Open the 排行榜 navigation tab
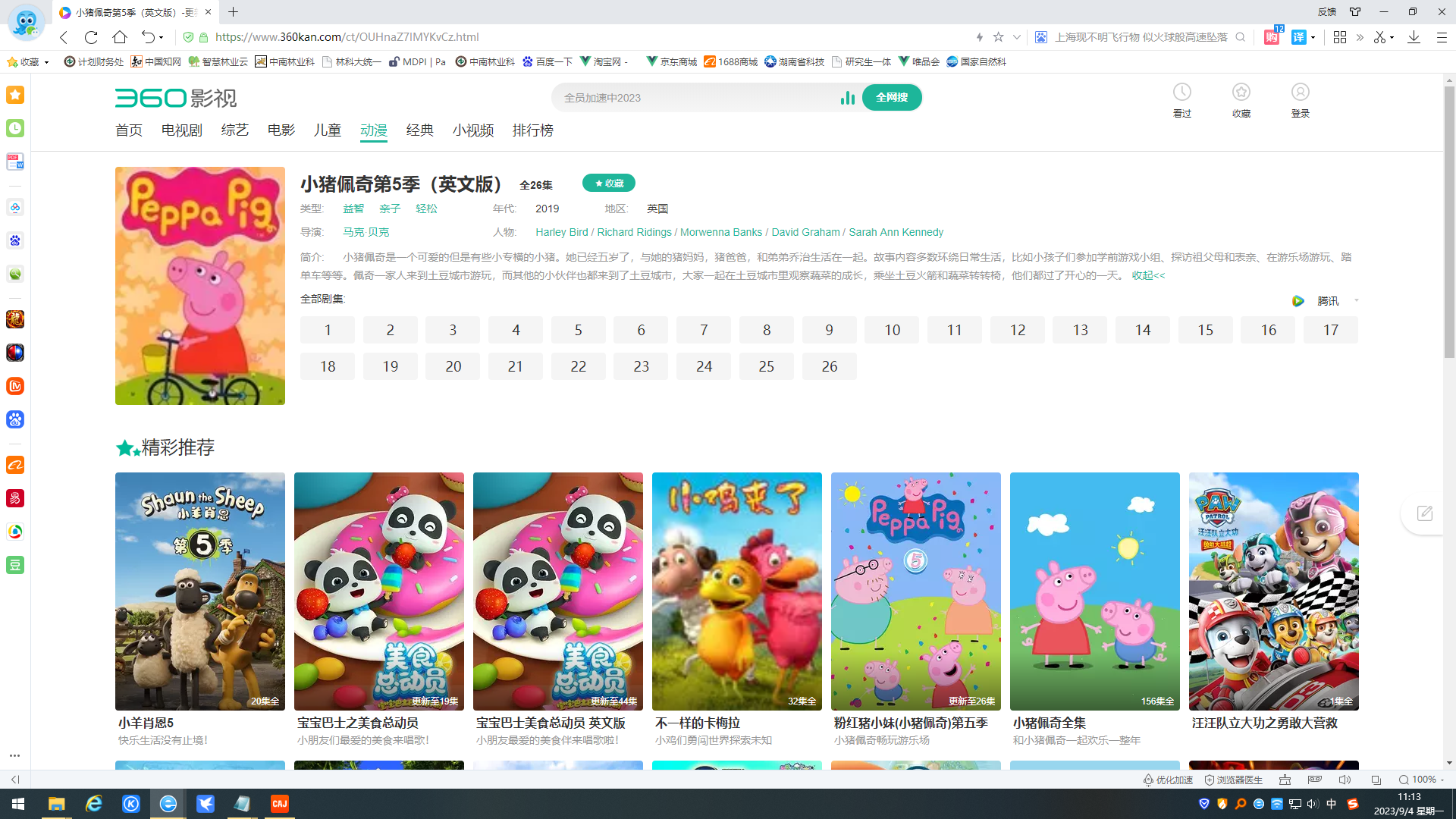This screenshot has width=1456, height=819. (532, 130)
